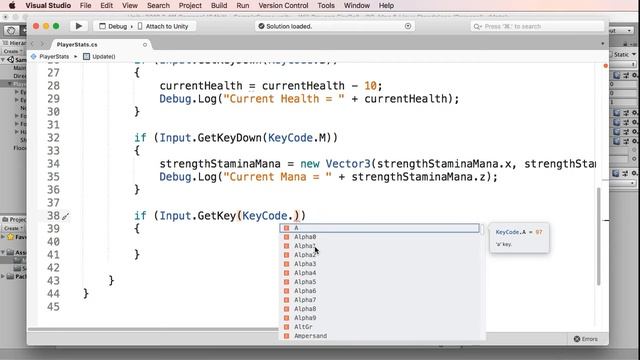Open the Project menu
This screenshot has height=360, width=640.
pyautogui.click(x=190, y=5)
